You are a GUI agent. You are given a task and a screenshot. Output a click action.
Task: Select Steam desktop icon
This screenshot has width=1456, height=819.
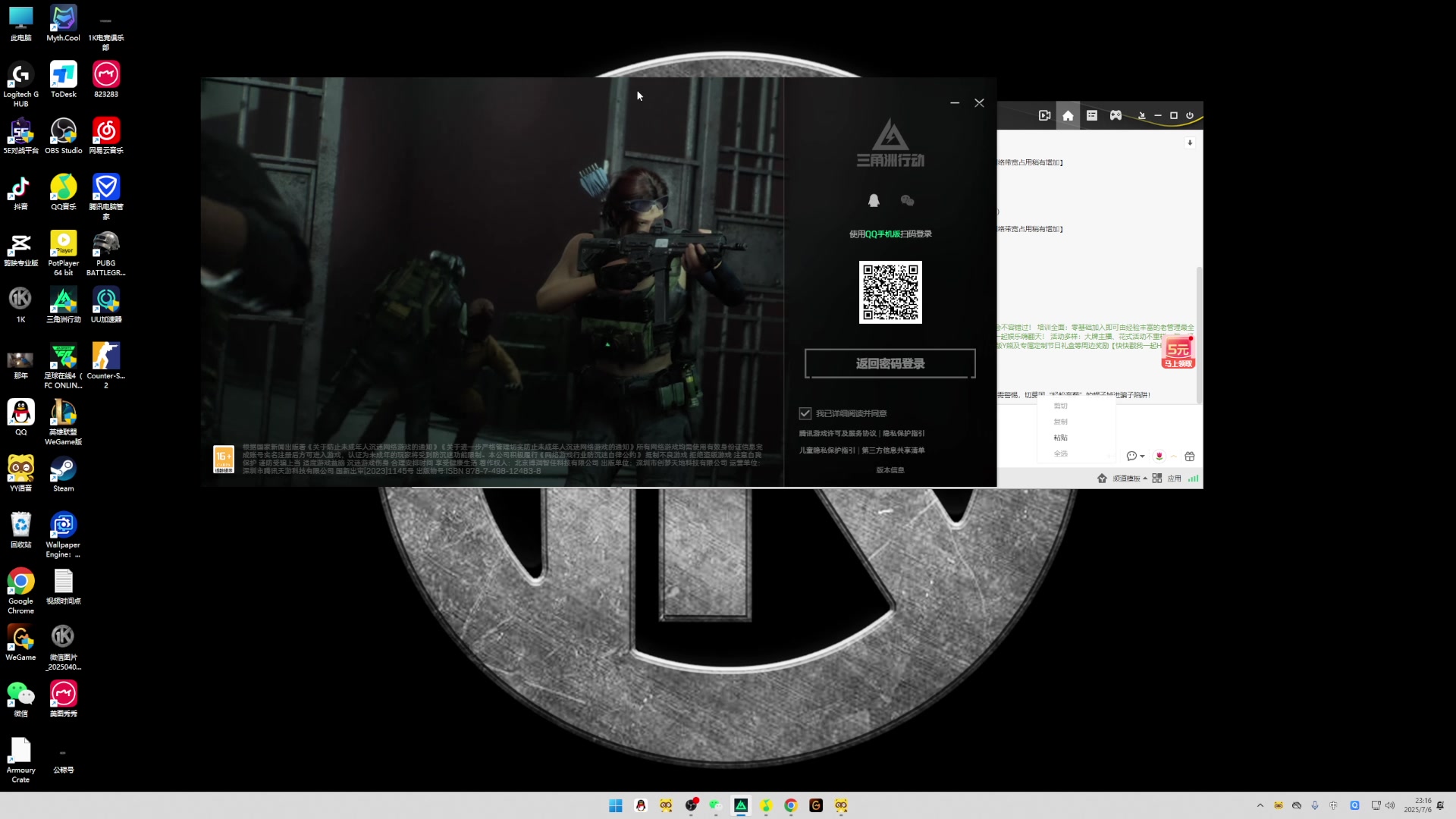[63, 474]
